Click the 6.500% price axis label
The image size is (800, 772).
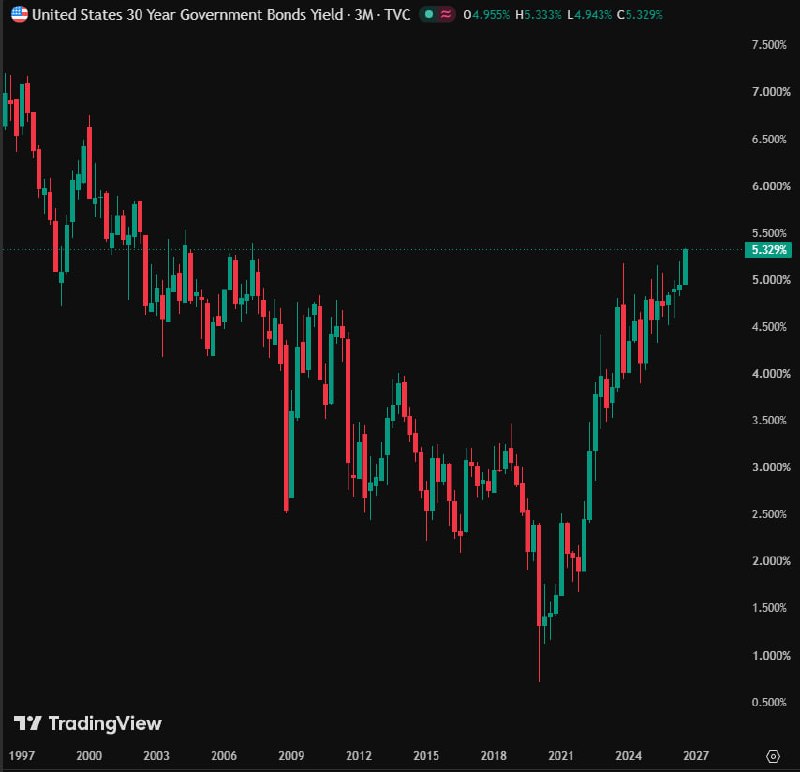pos(769,139)
